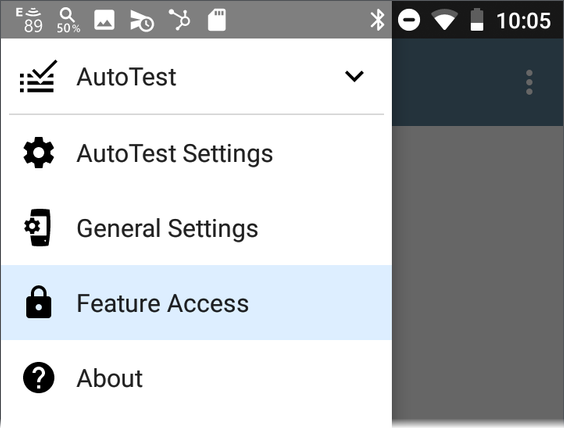Image resolution: width=564 pixels, height=429 pixels.
Task: Open the AutoTest checklist icon
Action: 38,76
